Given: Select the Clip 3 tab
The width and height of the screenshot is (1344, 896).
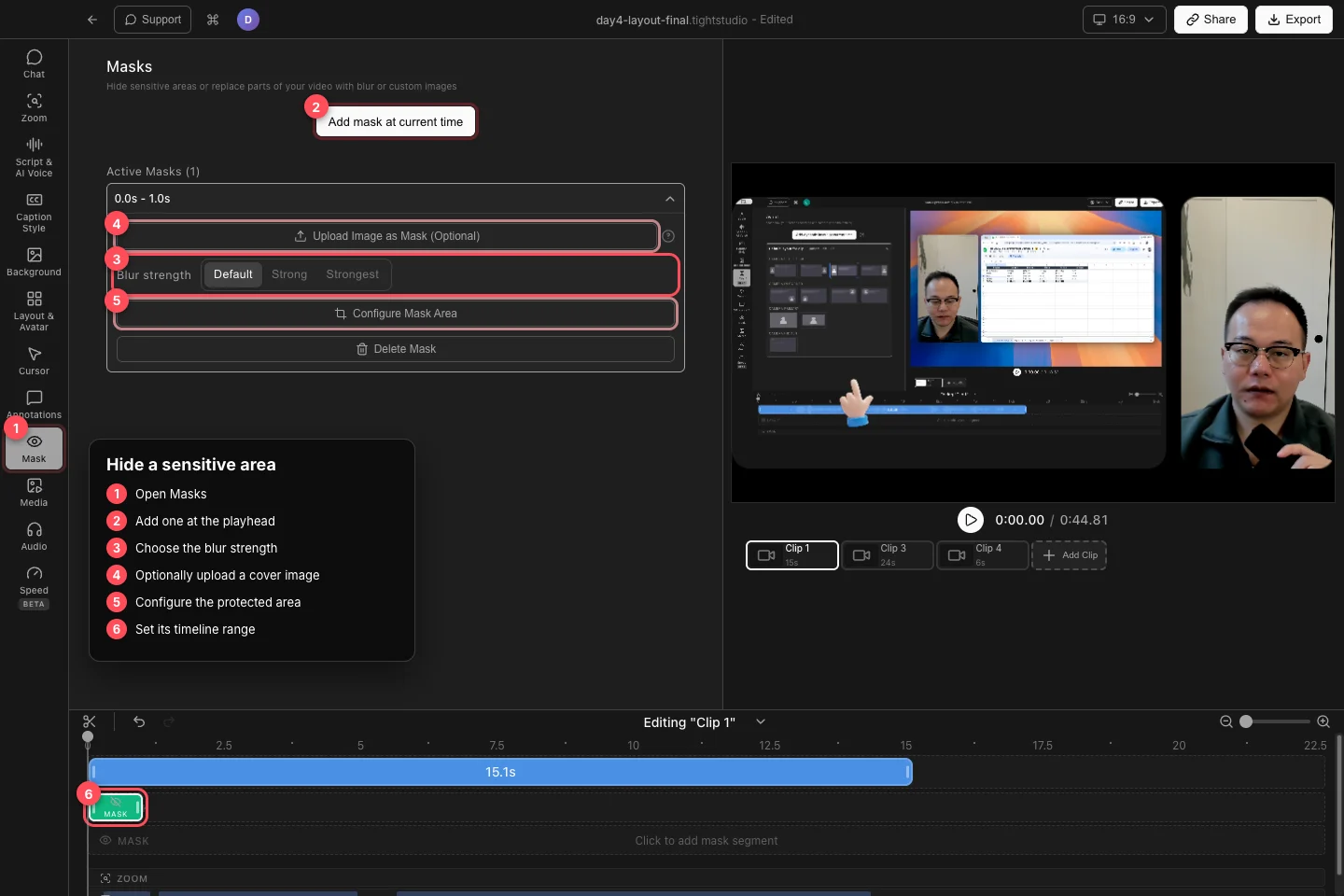Looking at the screenshot, I should coord(888,555).
